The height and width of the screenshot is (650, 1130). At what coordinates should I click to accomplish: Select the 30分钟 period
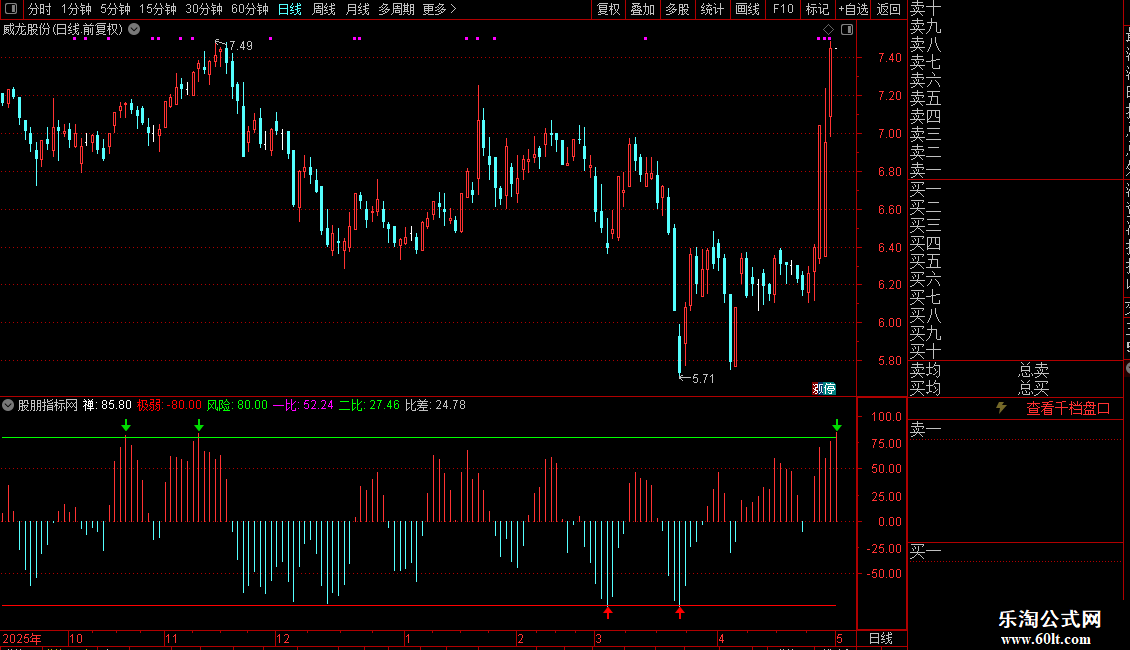204,9
